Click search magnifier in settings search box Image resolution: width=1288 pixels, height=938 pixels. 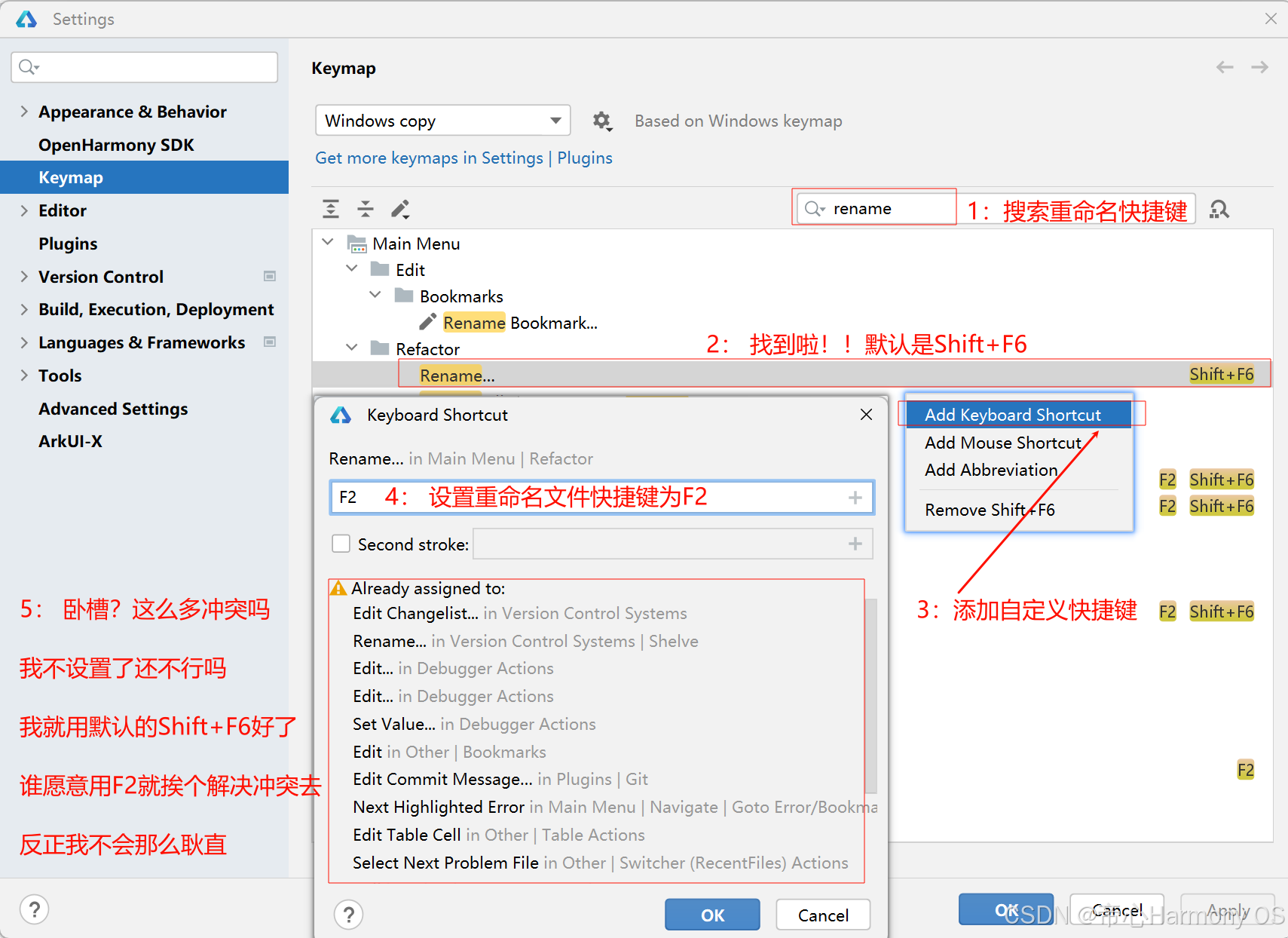[29, 67]
